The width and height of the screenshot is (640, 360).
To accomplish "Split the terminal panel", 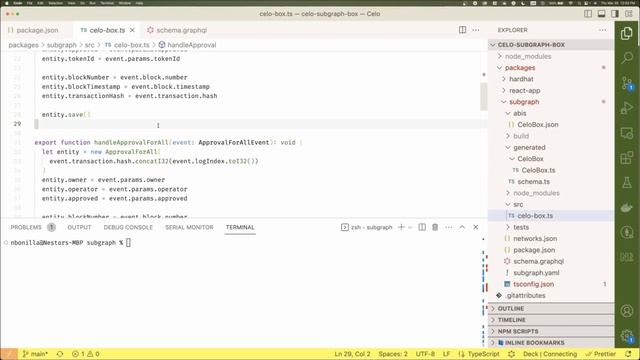I will (x=422, y=227).
